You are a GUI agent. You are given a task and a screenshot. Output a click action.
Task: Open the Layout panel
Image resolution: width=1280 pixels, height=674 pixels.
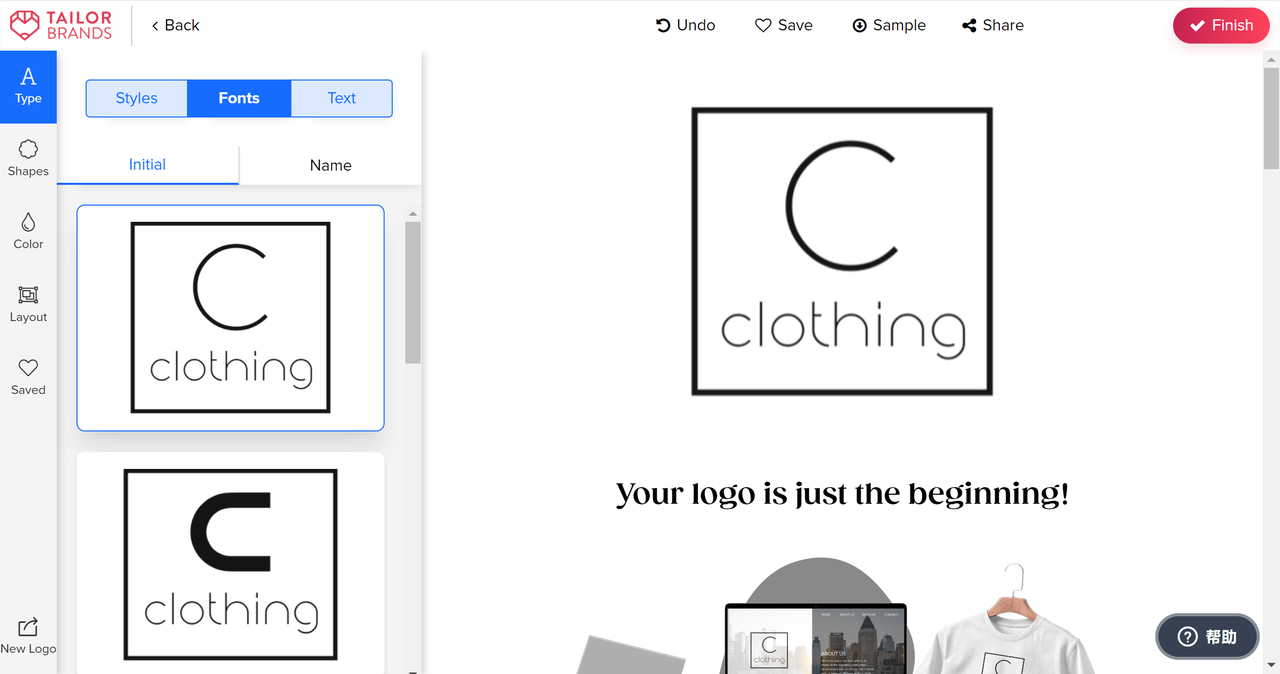tap(28, 305)
